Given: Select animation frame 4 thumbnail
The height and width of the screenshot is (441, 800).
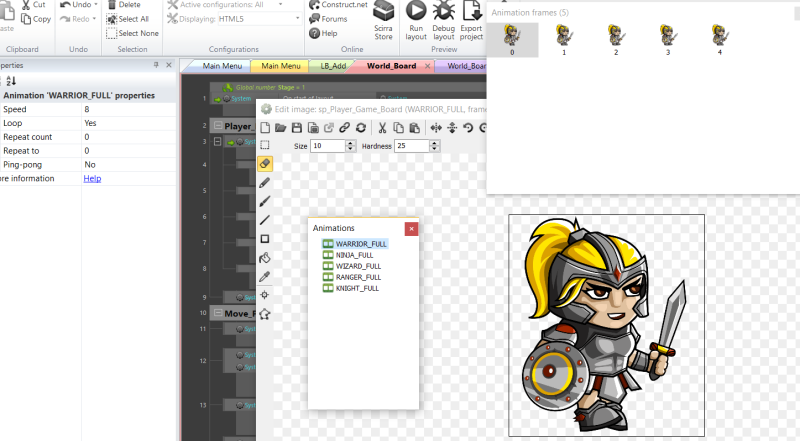Looking at the screenshot, I should [x=720, y=40].
